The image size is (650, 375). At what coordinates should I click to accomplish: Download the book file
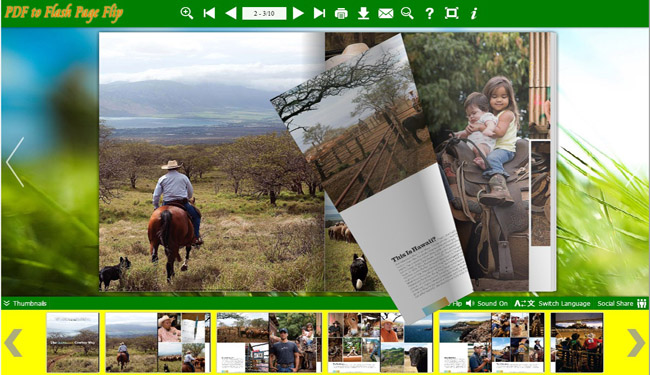coord(363,14)
